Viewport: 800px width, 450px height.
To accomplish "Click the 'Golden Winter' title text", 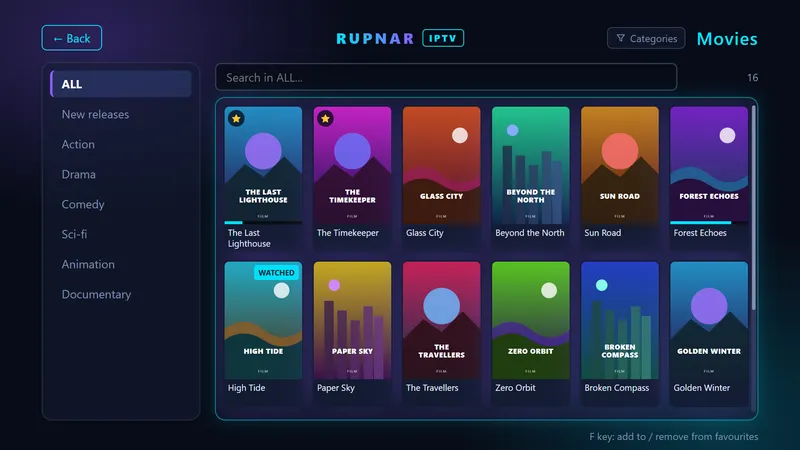I will tap(702, 388).
